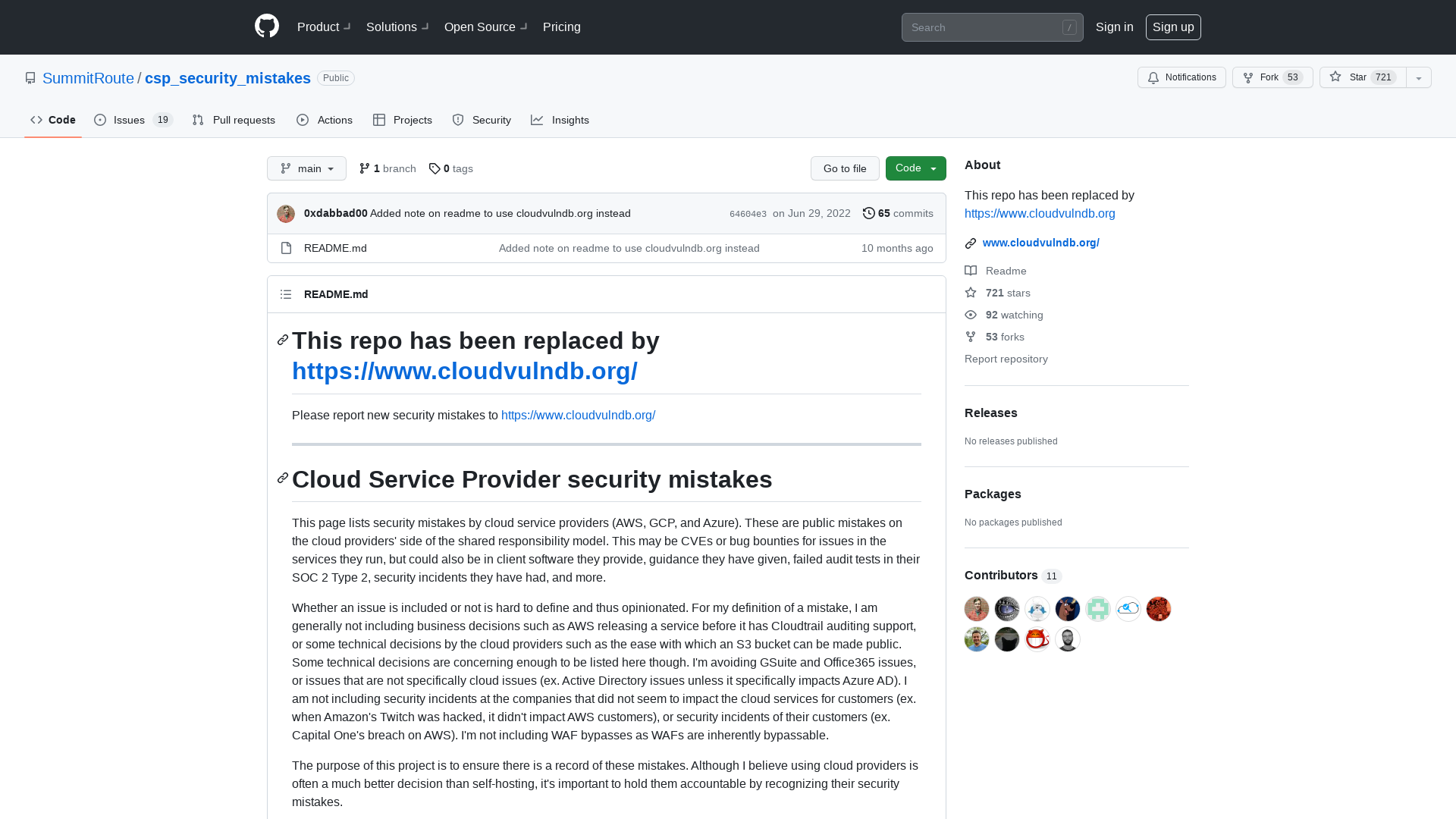This screenshot has width=1456, height=819.
Task: View the 0 tags list
Action: [450, 168]
